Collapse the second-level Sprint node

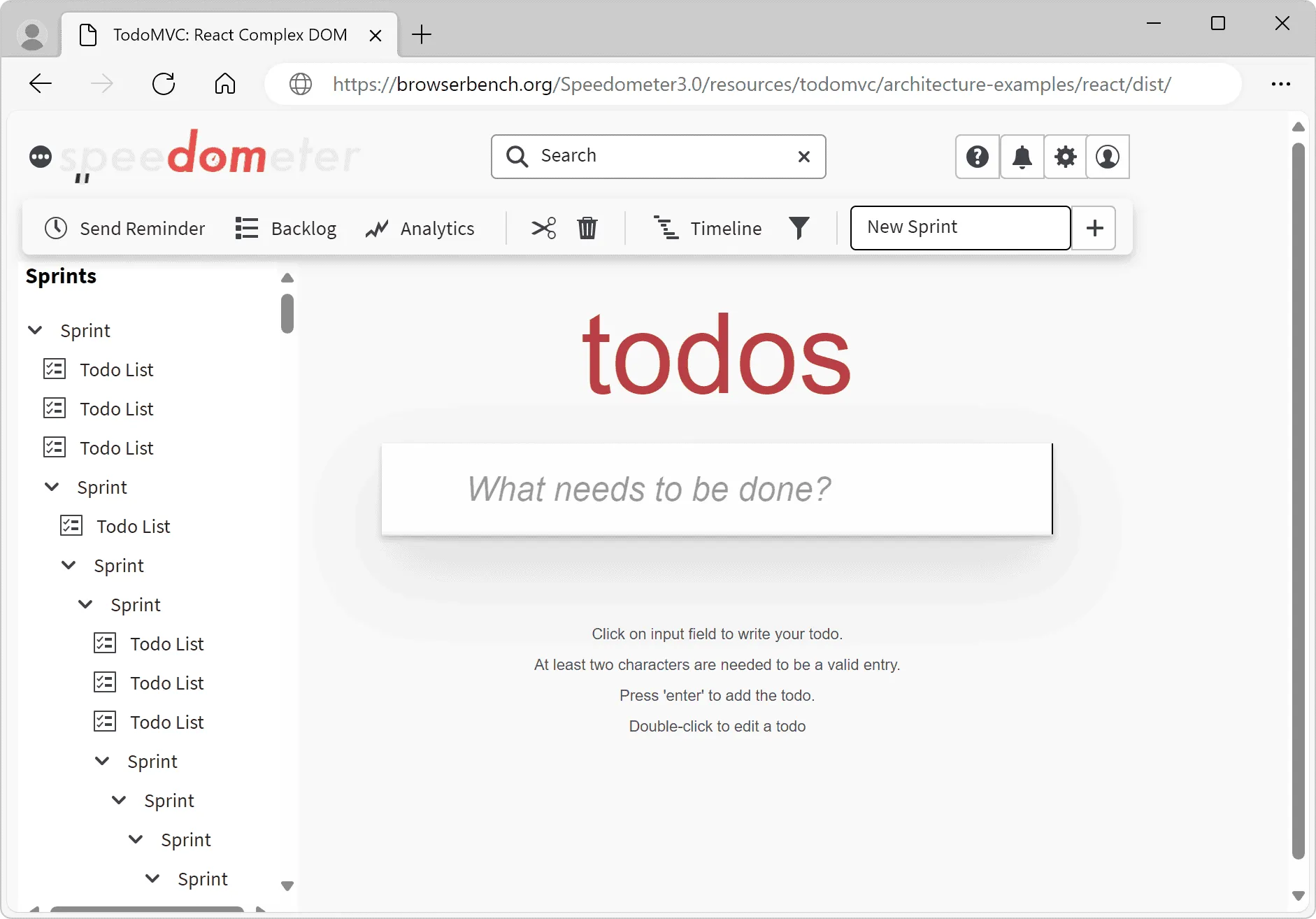[x=52, y=487]
